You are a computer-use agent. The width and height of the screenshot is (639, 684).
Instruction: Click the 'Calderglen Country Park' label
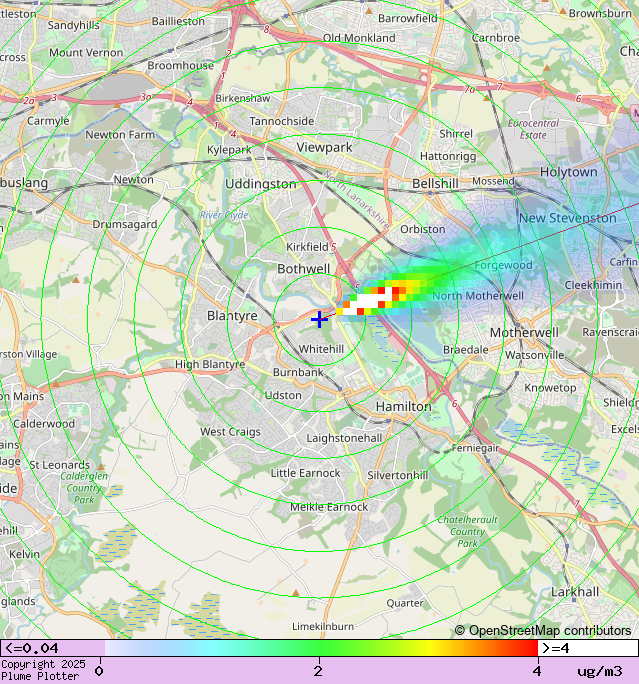point(84,488)
